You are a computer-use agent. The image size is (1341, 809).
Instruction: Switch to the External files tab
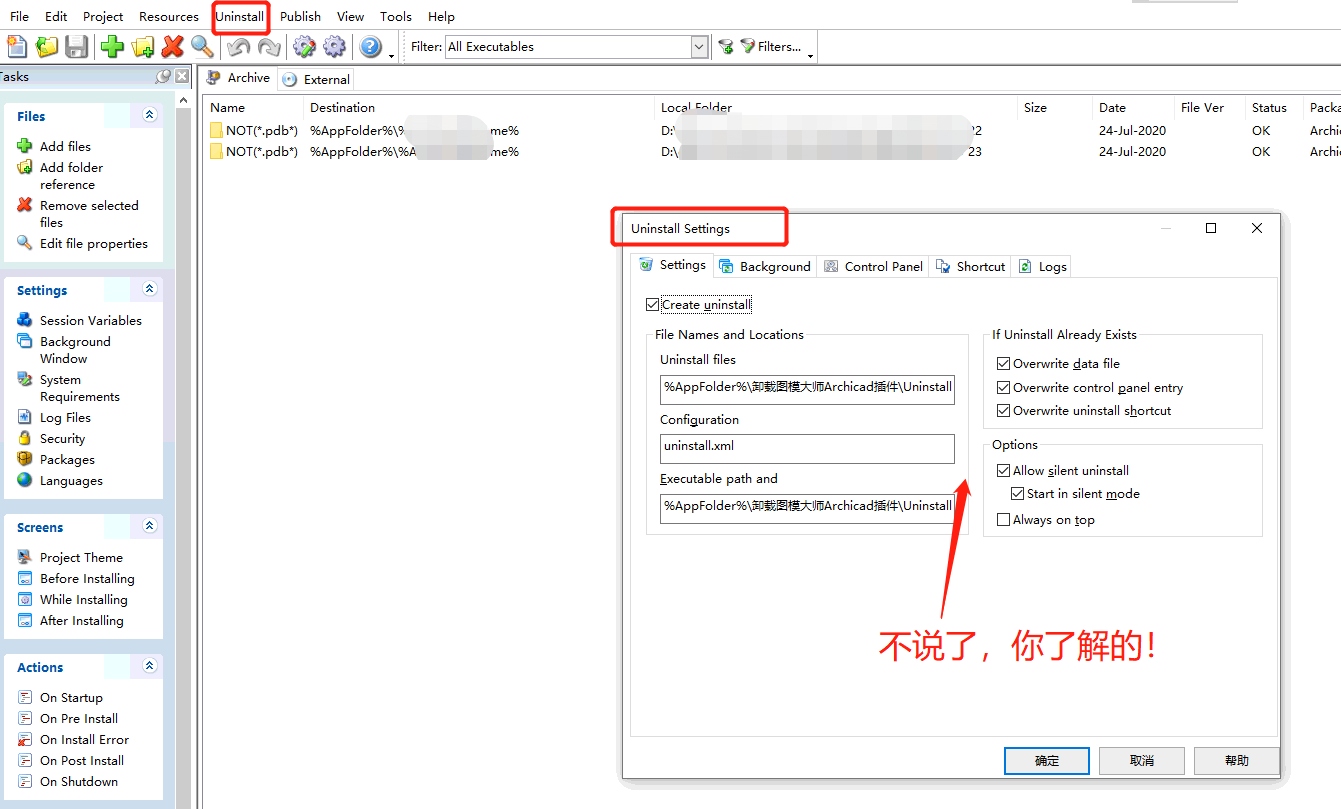pyautogui.click(x=316, y=79)
